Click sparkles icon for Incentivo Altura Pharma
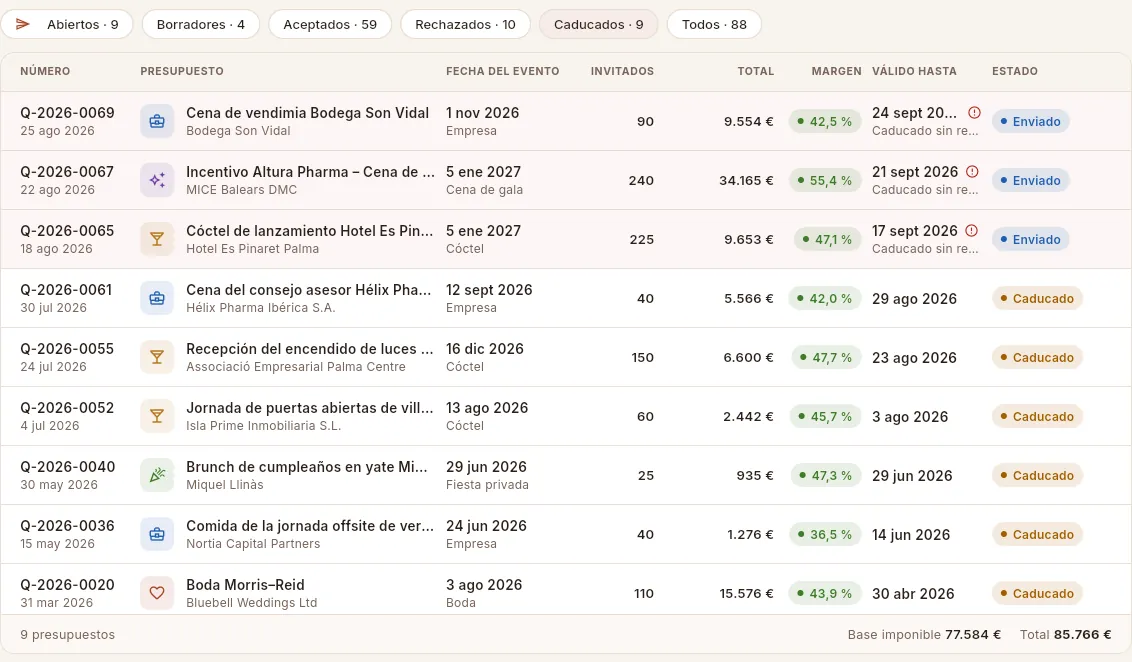Viewport: 1132px width, 662px height. coord(157,180)
